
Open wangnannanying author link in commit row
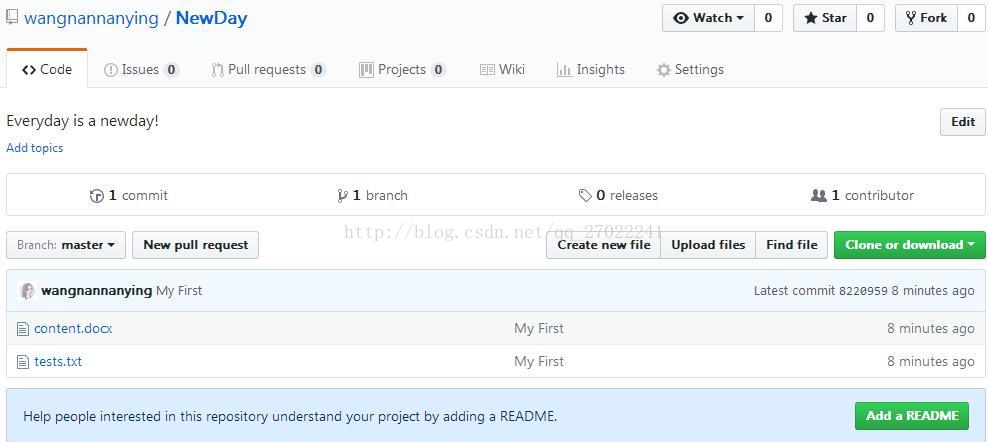click(x=96, y=291)
